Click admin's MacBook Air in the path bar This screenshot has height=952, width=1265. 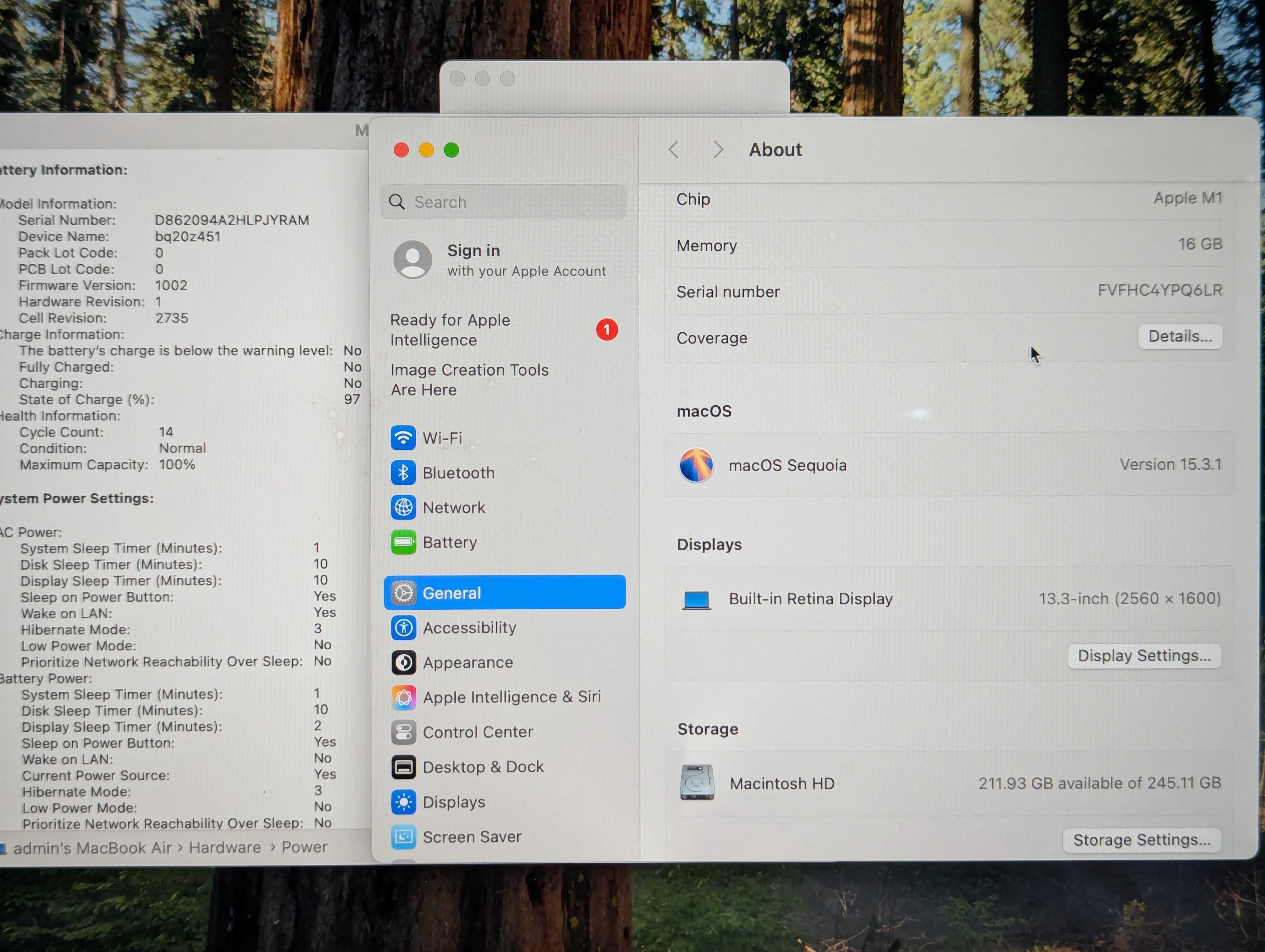[x=92, y=848]
